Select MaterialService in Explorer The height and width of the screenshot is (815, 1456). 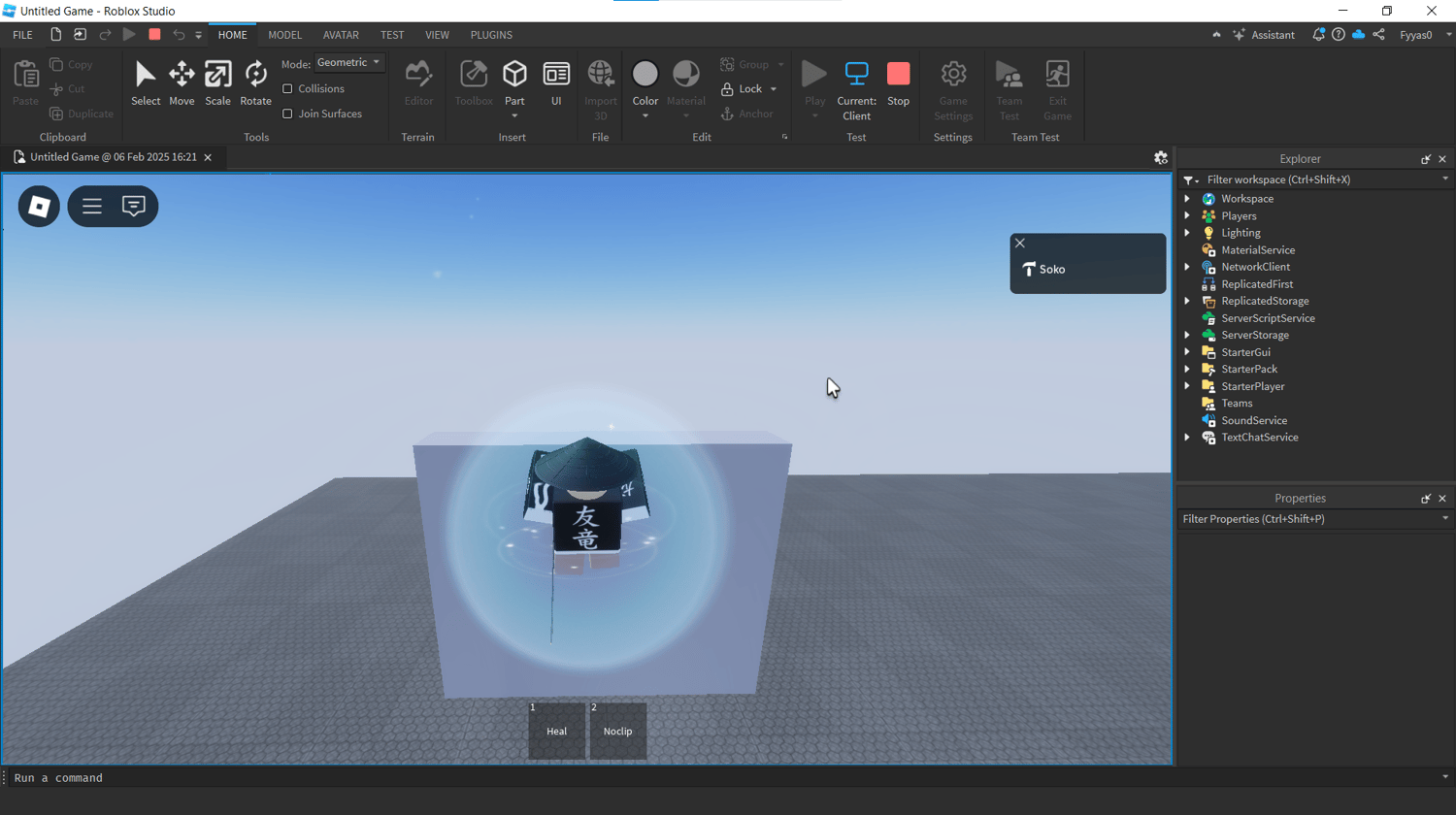tap(1258, 250)
